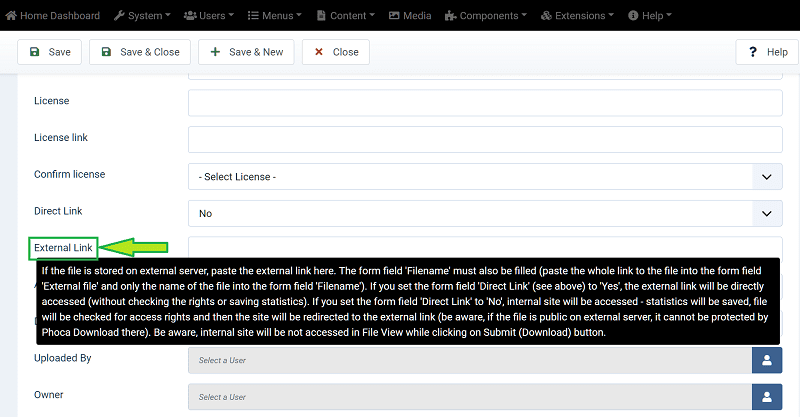
Task: Click Save & New button
Action: coord(246,52)
